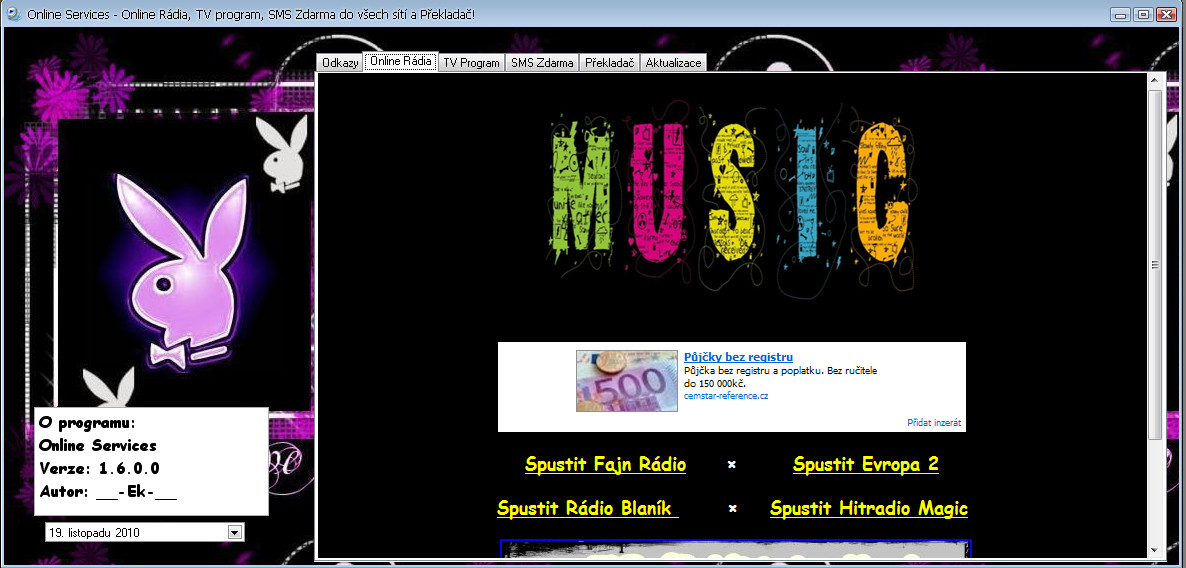Viewport: 1186px width, 568px height.
Task: Play Spustit Hitradio Magic link
Action: 868,508
